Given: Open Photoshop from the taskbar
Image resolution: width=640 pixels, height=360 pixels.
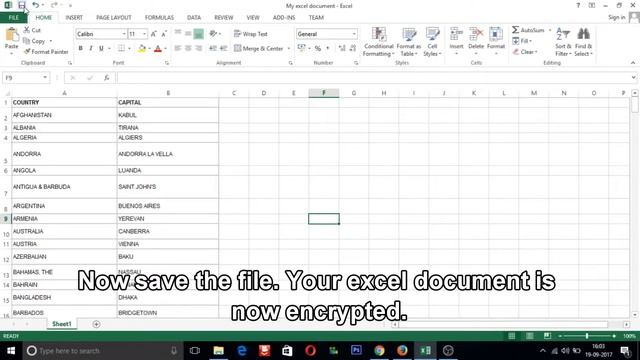Looking at the screenshot, I should click(x=356, y=351).
